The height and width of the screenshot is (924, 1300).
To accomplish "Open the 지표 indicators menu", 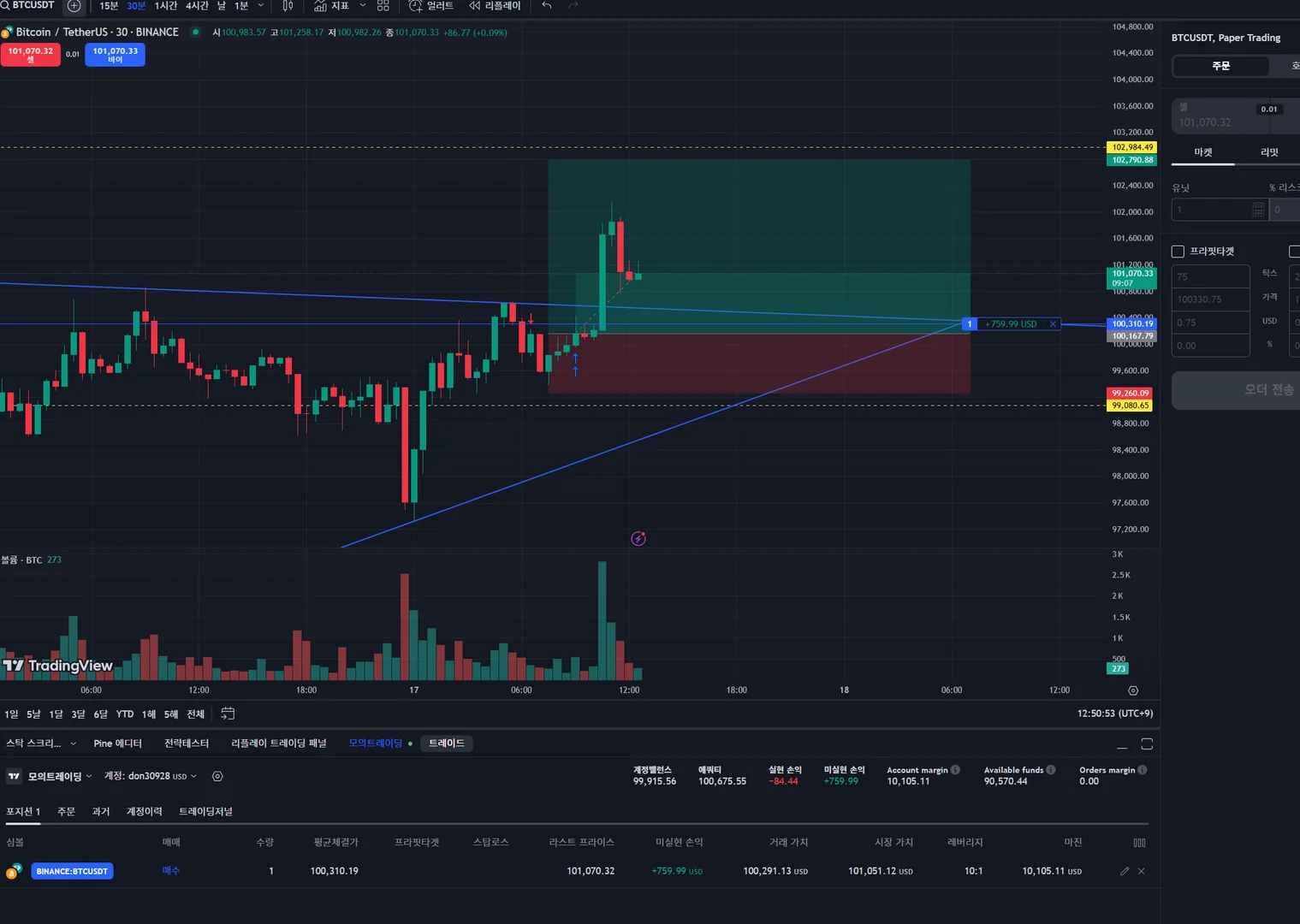I will click(331, 6).
